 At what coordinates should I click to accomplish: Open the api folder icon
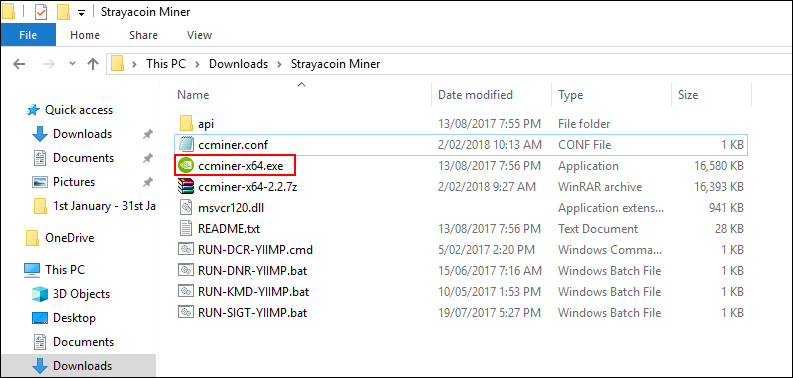pyautogui.click(x=186, y=123)
